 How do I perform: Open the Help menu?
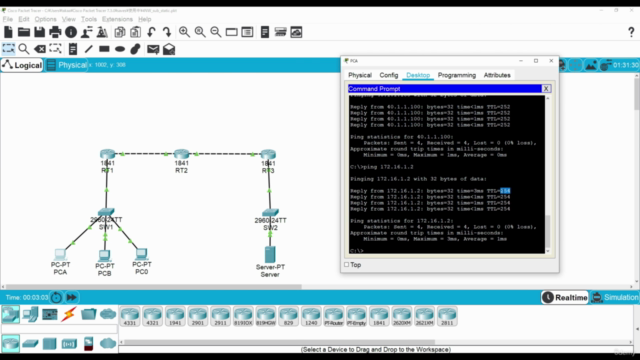point(144,19)
